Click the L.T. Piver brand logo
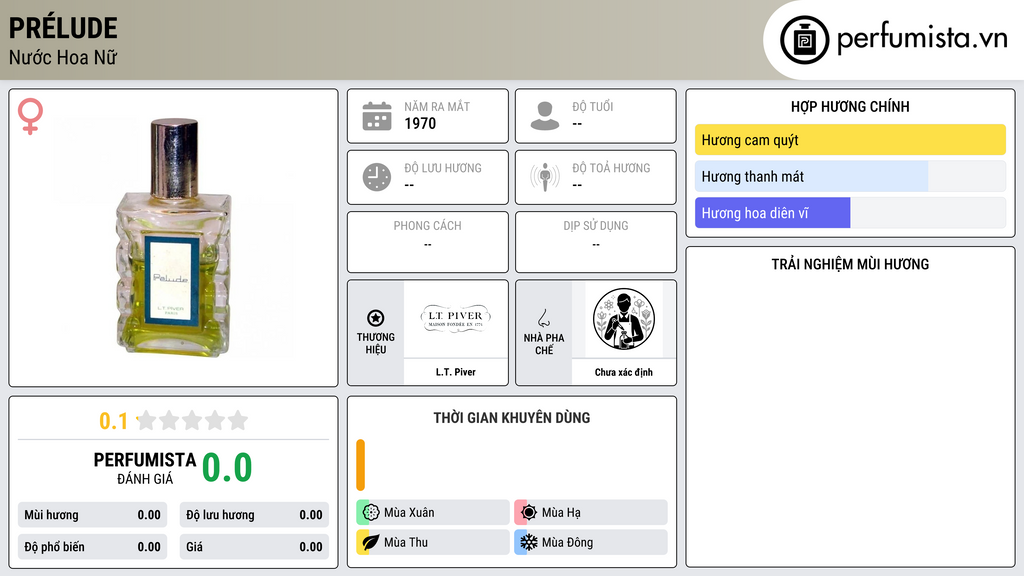Viewport: 1024px width, 576px height. coord(455,319)
